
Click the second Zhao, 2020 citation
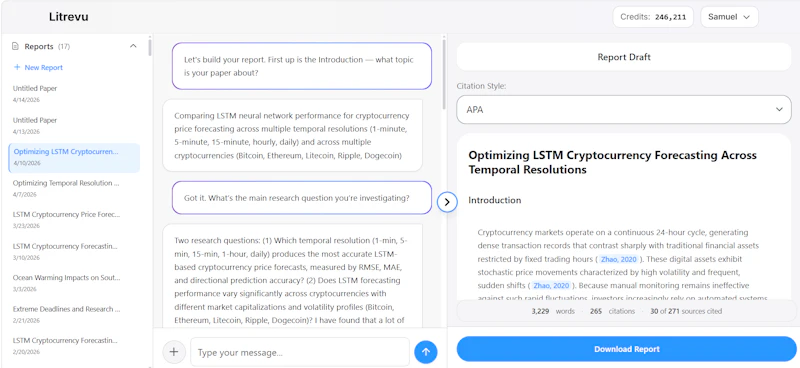click(551, 285)
